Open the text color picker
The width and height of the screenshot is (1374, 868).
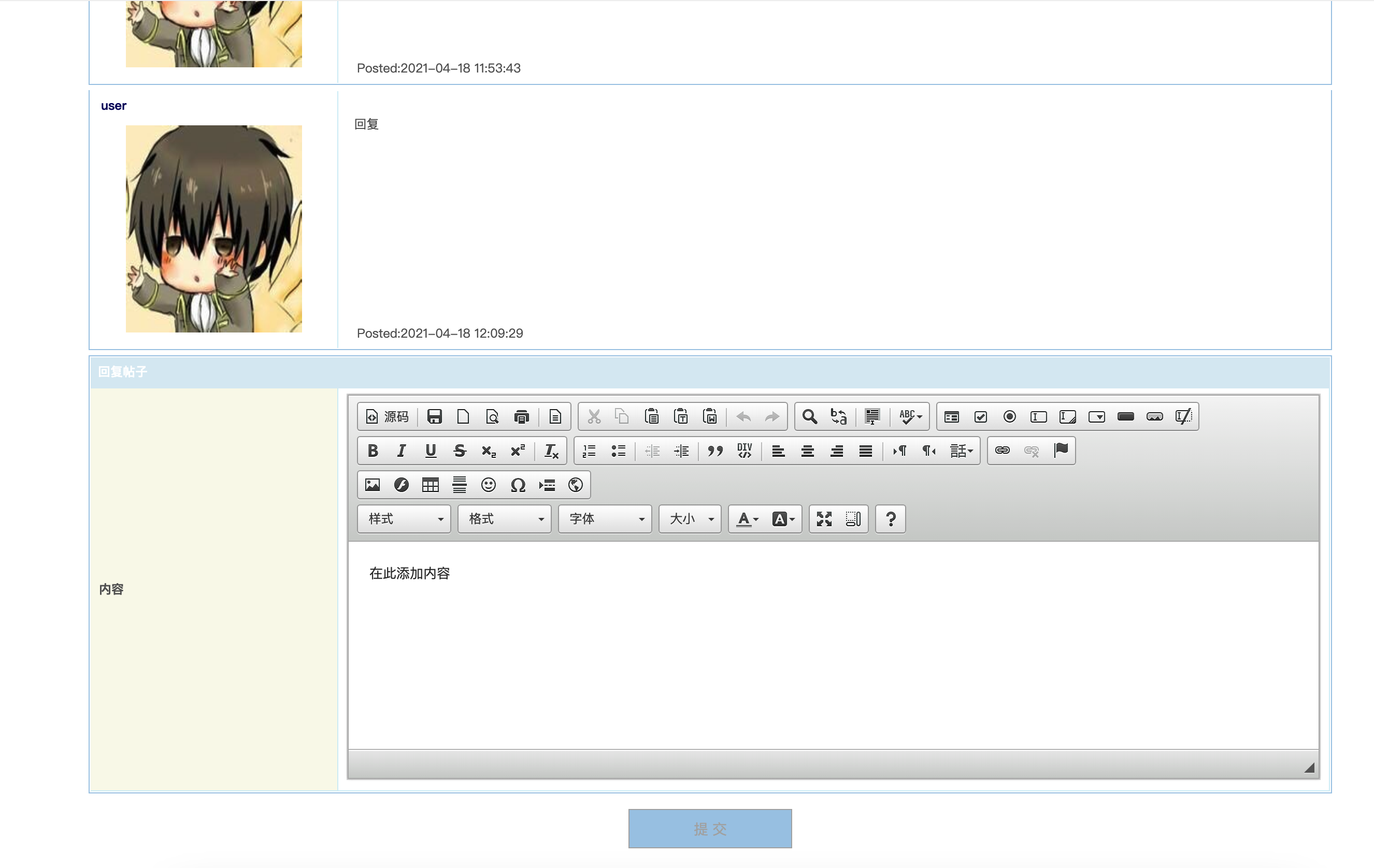click(x=747, y=519)
